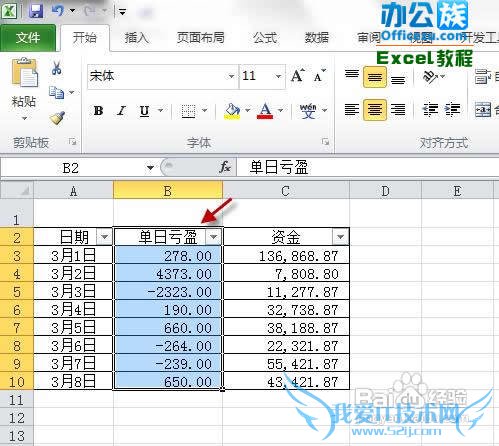Switch to the 开始 (Home) tab
Image resolution: width=499 pixels, height=446 pixels.
point(85,37)
